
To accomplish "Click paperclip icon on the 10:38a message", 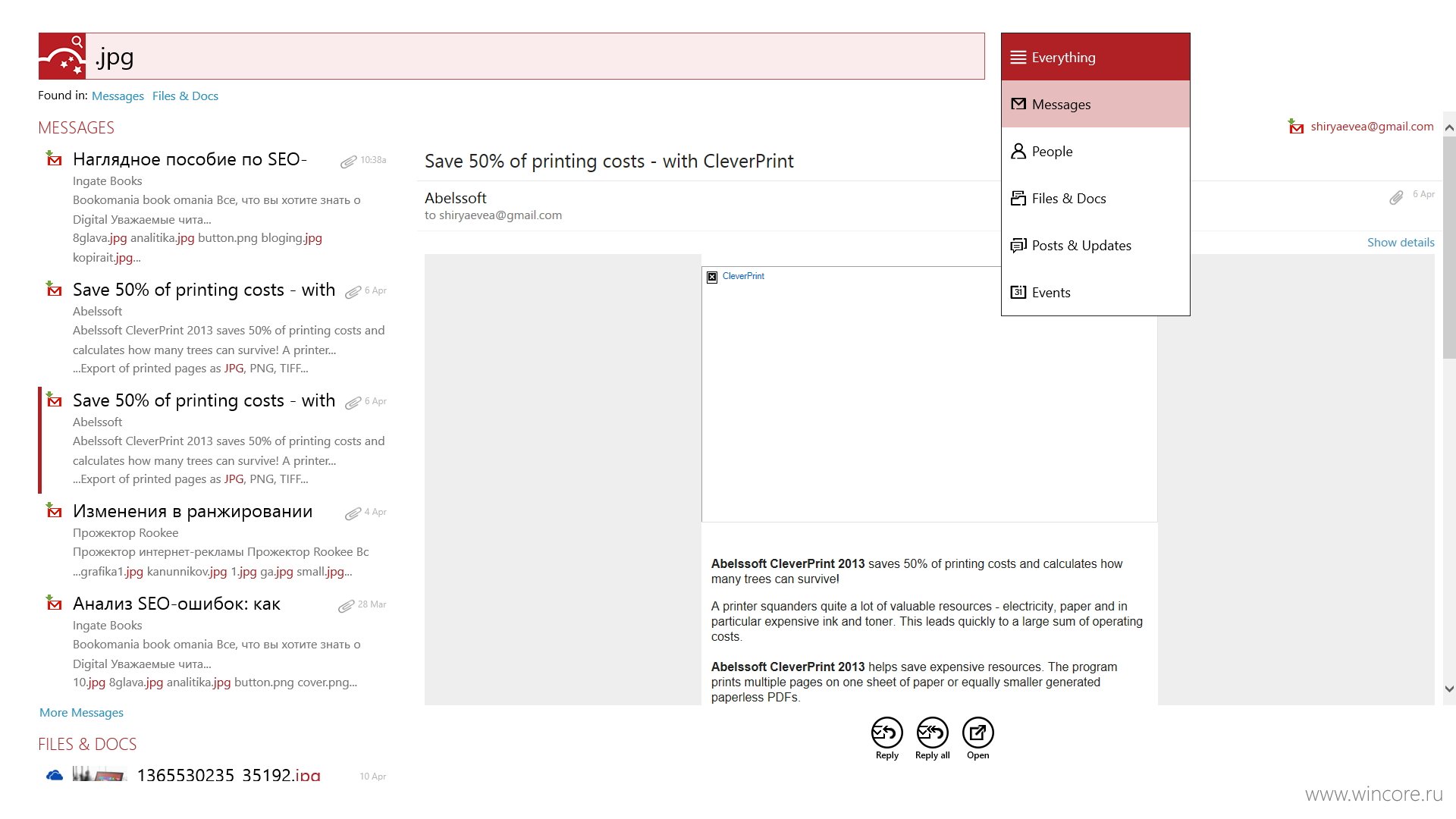I will point(348,162).
